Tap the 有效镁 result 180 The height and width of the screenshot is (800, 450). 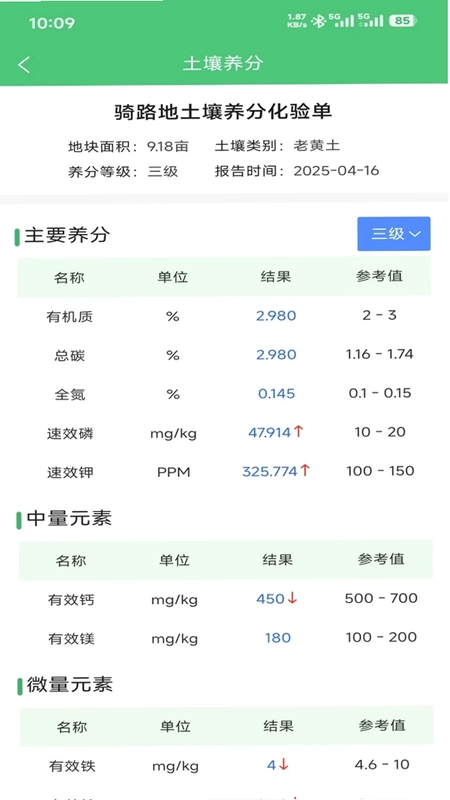(278, 638)
